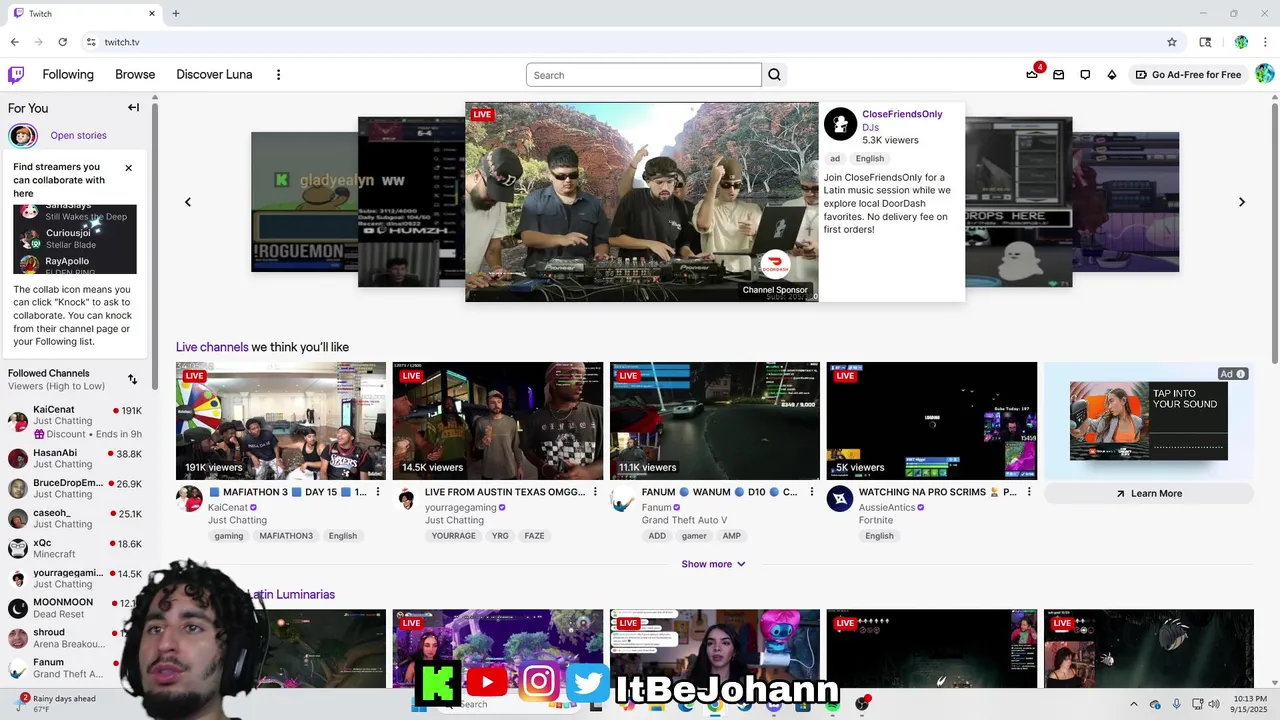Click the Open stories link

point(78,135)
